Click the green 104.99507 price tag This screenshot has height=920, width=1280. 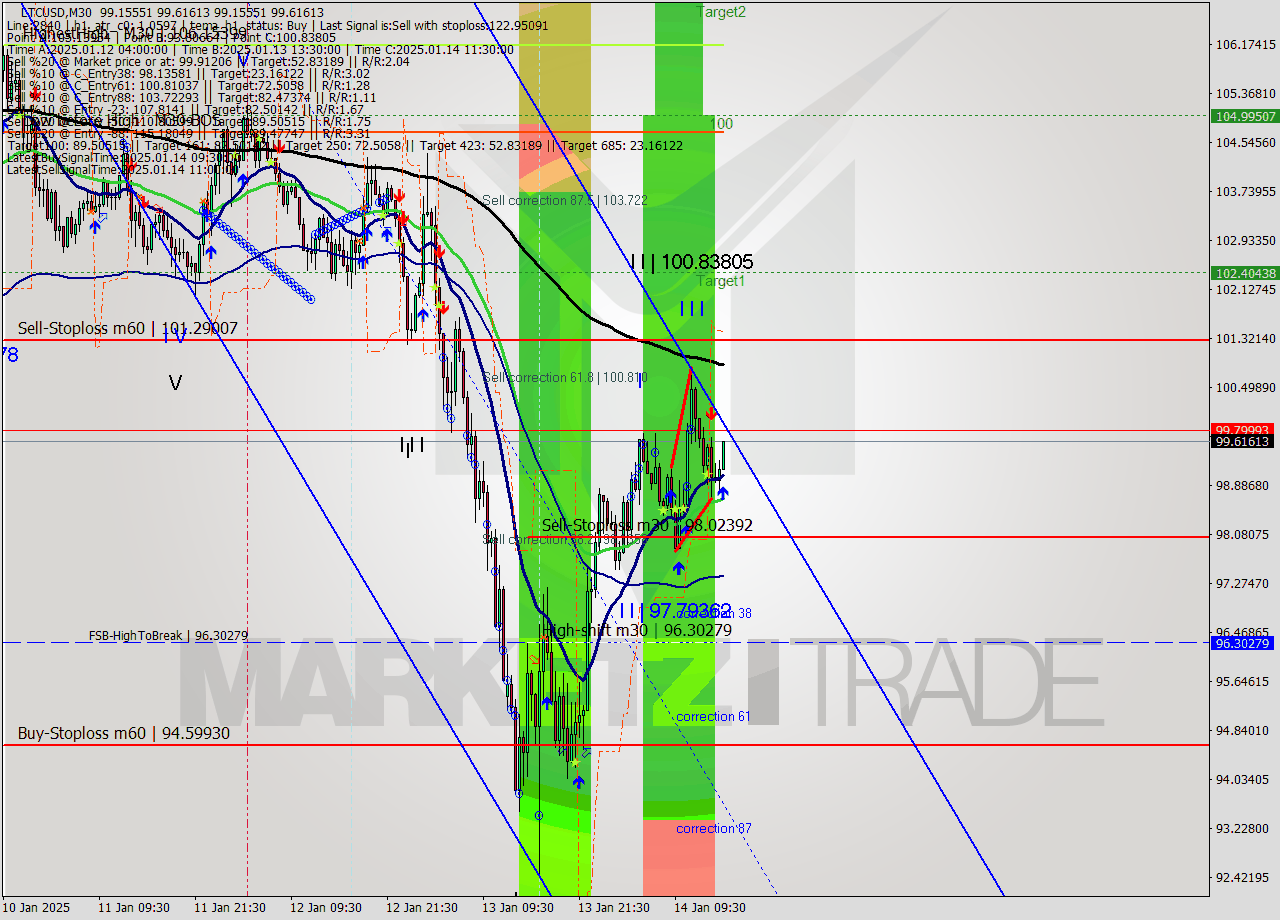(x=1245, y=116)
